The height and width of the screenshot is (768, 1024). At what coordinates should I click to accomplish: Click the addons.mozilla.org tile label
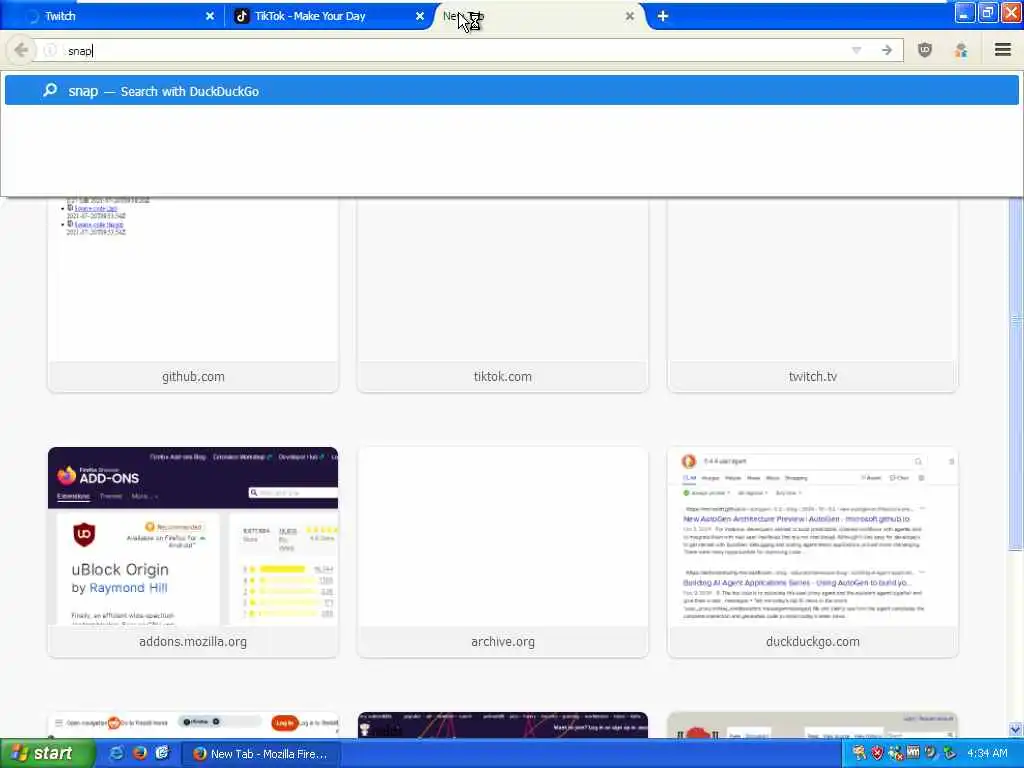point(193,642)
